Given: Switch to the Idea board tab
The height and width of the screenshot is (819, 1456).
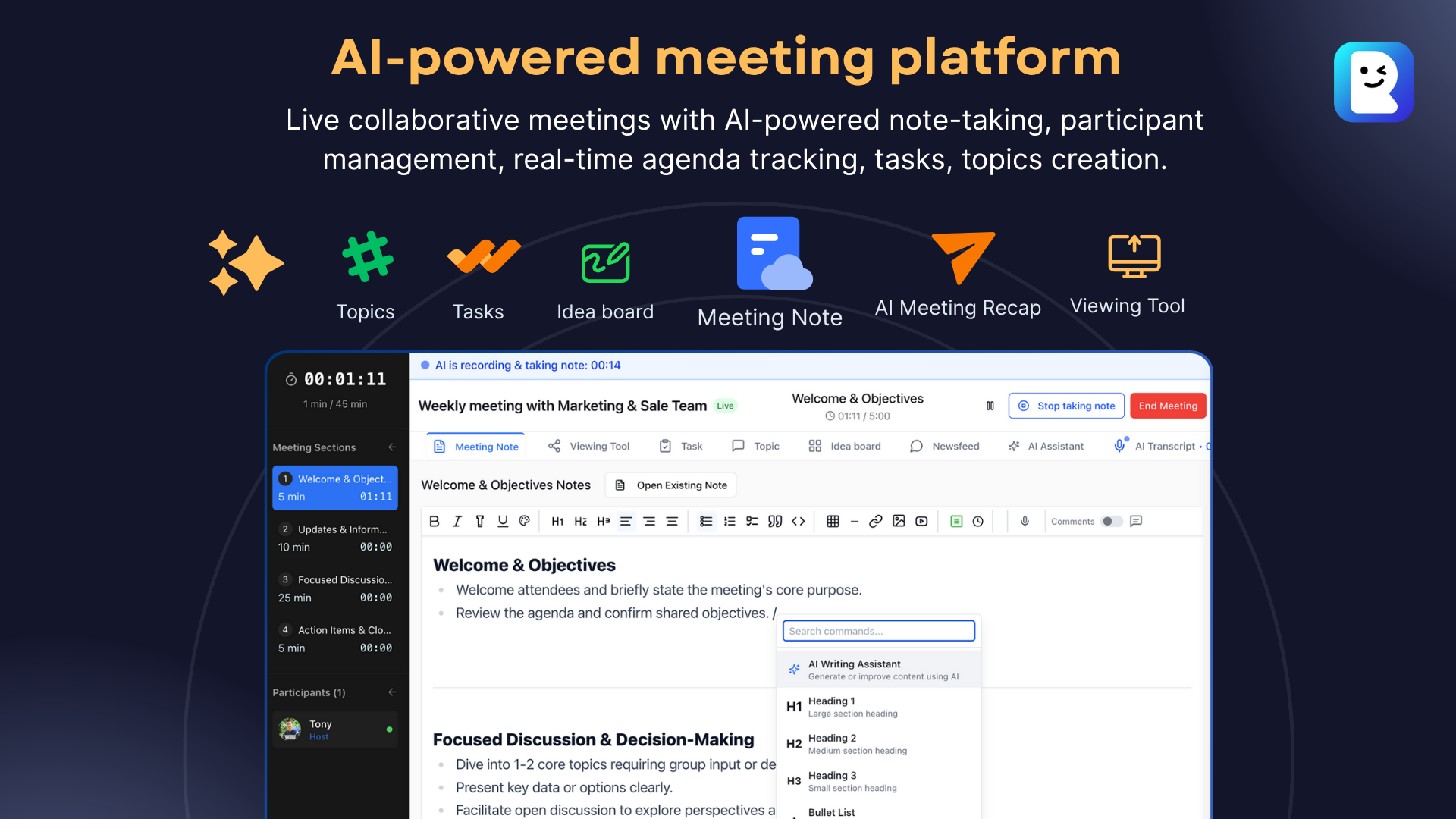Looking at the screenshot, I should pos(845,446).
